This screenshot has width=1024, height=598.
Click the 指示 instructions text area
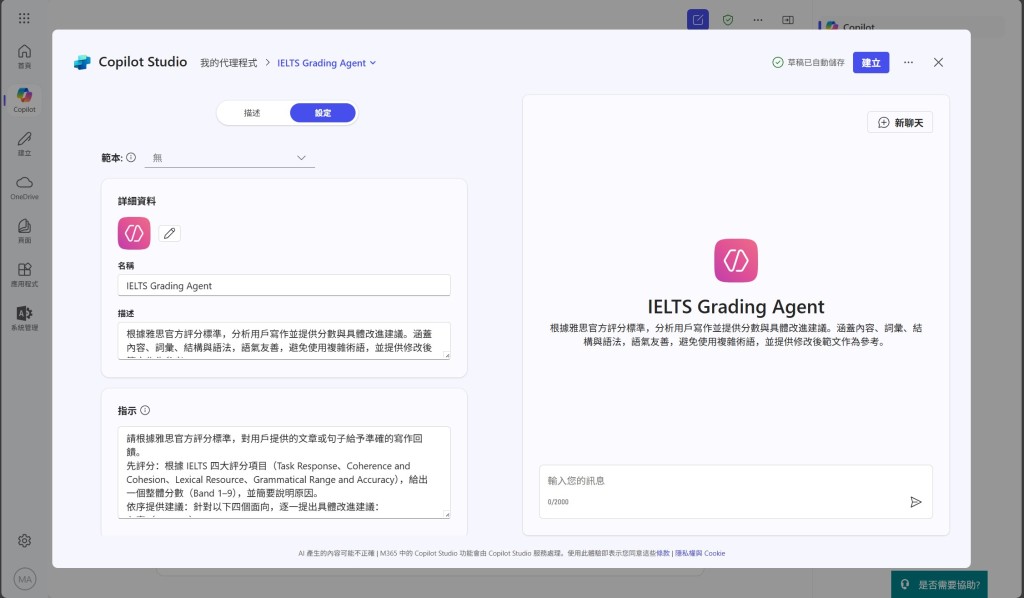284,472
